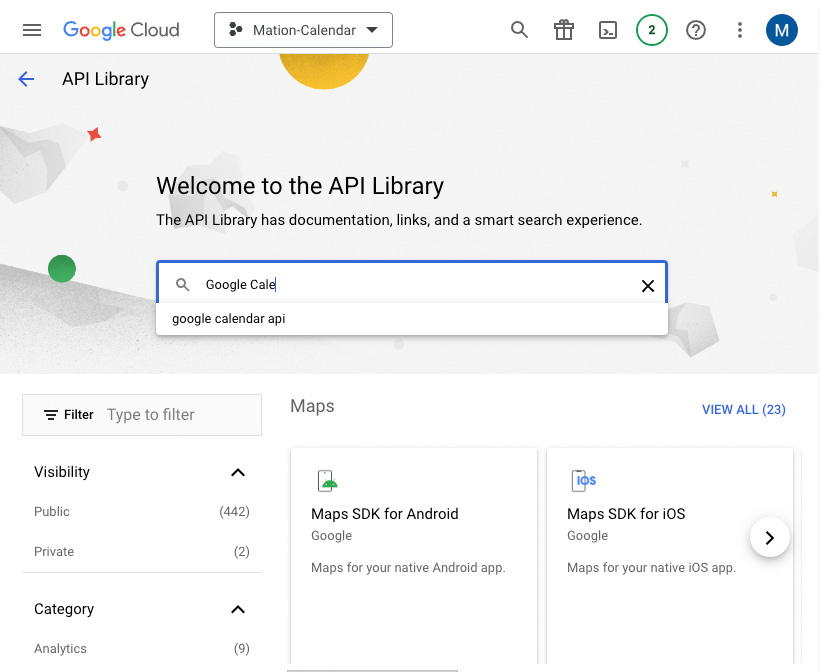Viewport: 820px width, 672px height.
Task: Click the Welcome to the API Library heading
Action: tap(300, 186)
